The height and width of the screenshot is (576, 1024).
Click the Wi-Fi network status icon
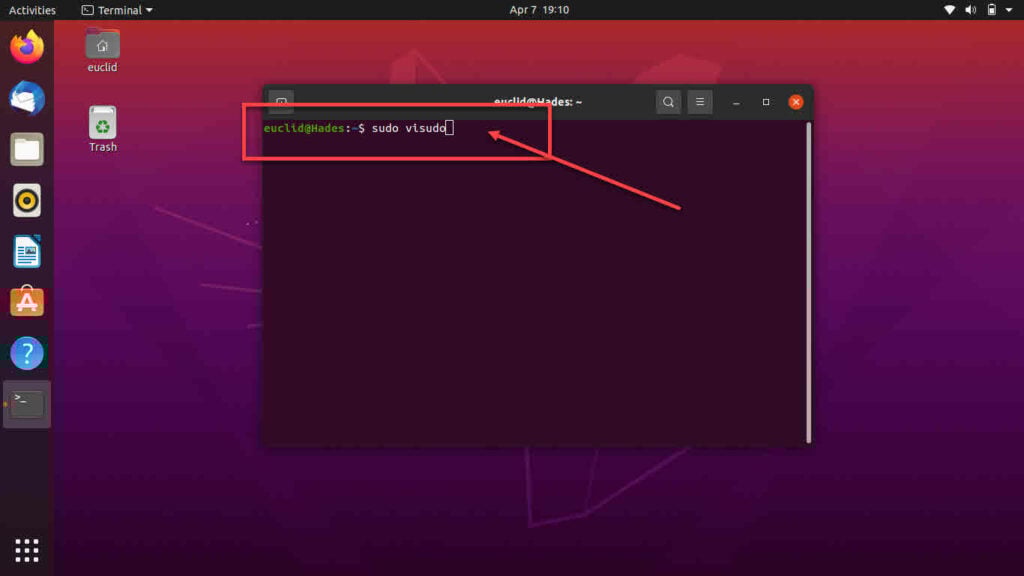950,10
